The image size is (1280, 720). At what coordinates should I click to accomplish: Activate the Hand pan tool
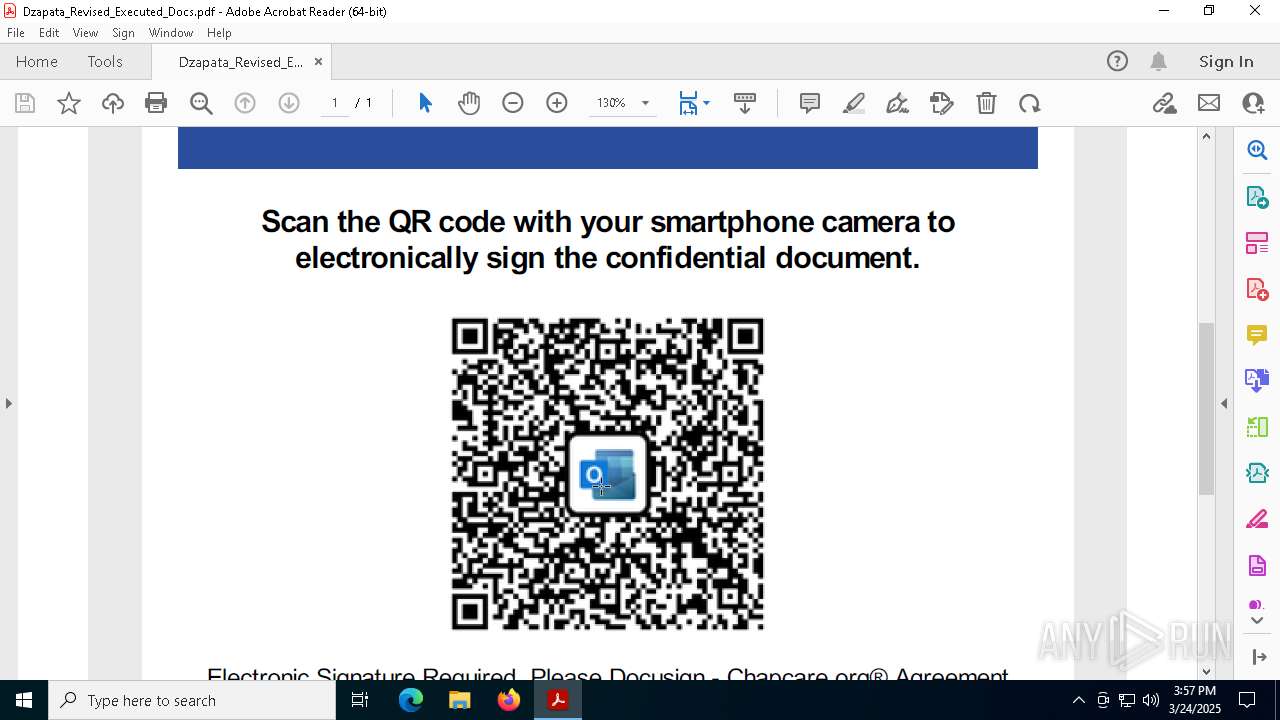[469, 103]
